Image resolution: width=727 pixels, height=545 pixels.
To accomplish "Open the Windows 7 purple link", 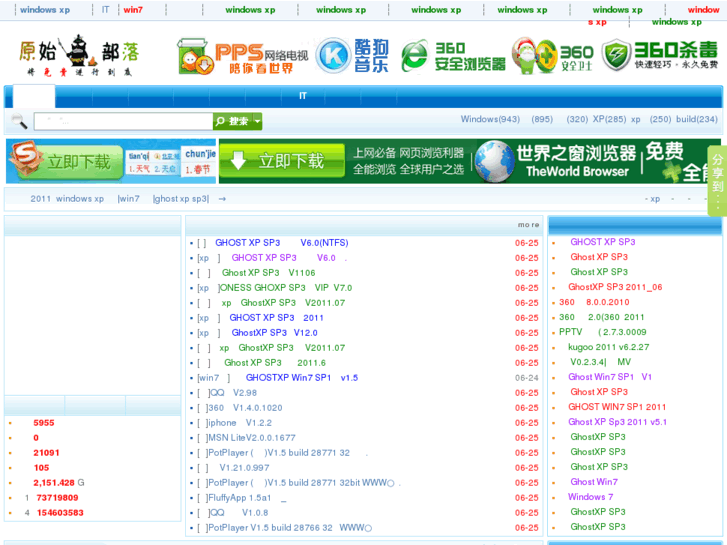I will (x=591, y=497).
